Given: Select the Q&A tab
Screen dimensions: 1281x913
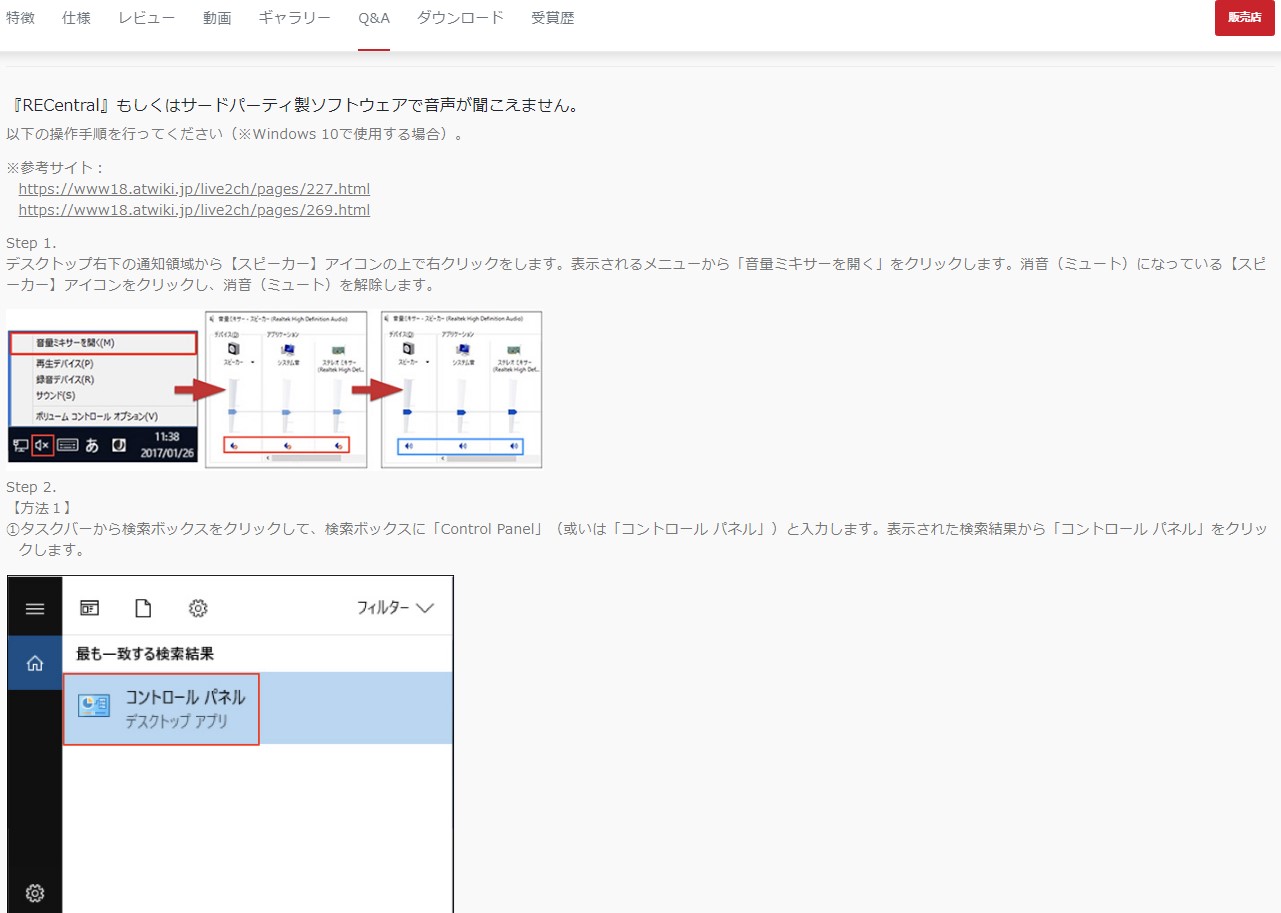Looking at the screenshot, I should 374,18.
